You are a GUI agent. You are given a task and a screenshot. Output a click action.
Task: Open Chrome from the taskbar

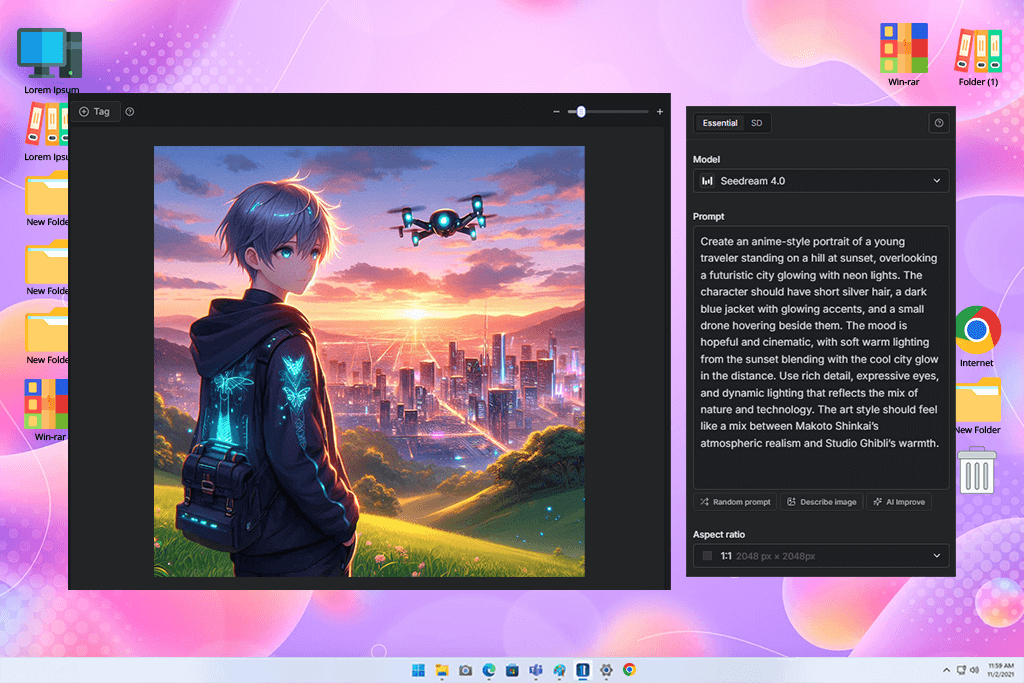(x=629, y=670)
